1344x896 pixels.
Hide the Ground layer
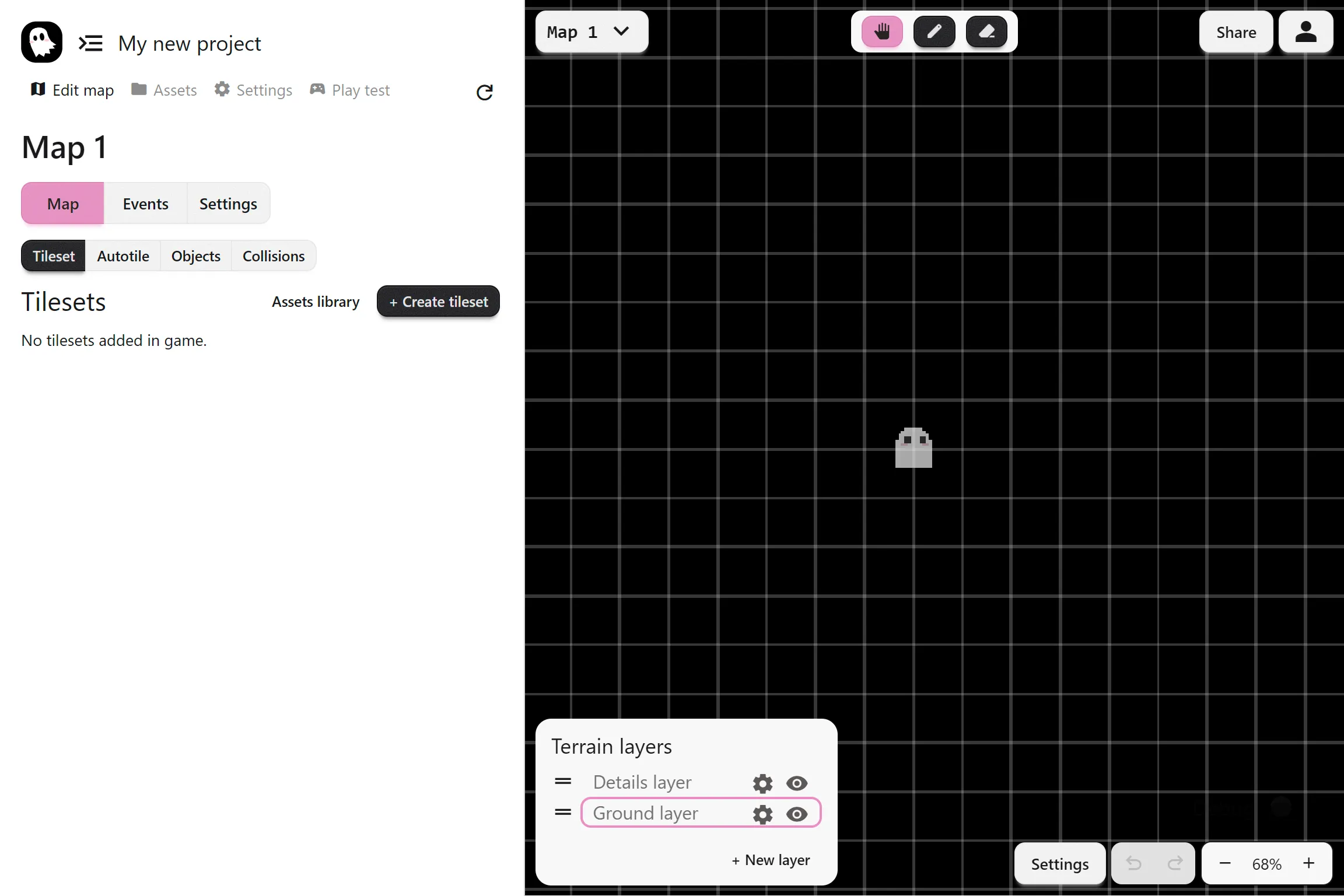point(797,814)
